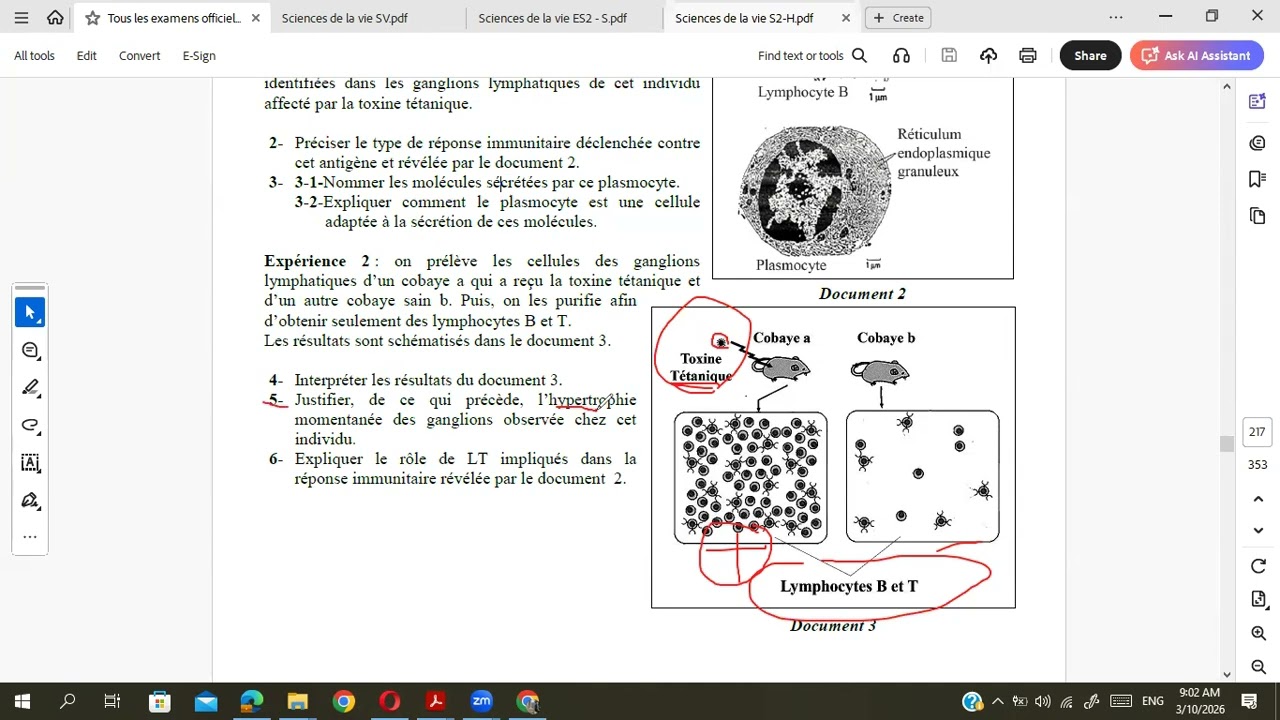Click the word 'Expérience 2' in document
This screenshot has width=1280, height=720.
pyautogui.click(x=317, y=261)
